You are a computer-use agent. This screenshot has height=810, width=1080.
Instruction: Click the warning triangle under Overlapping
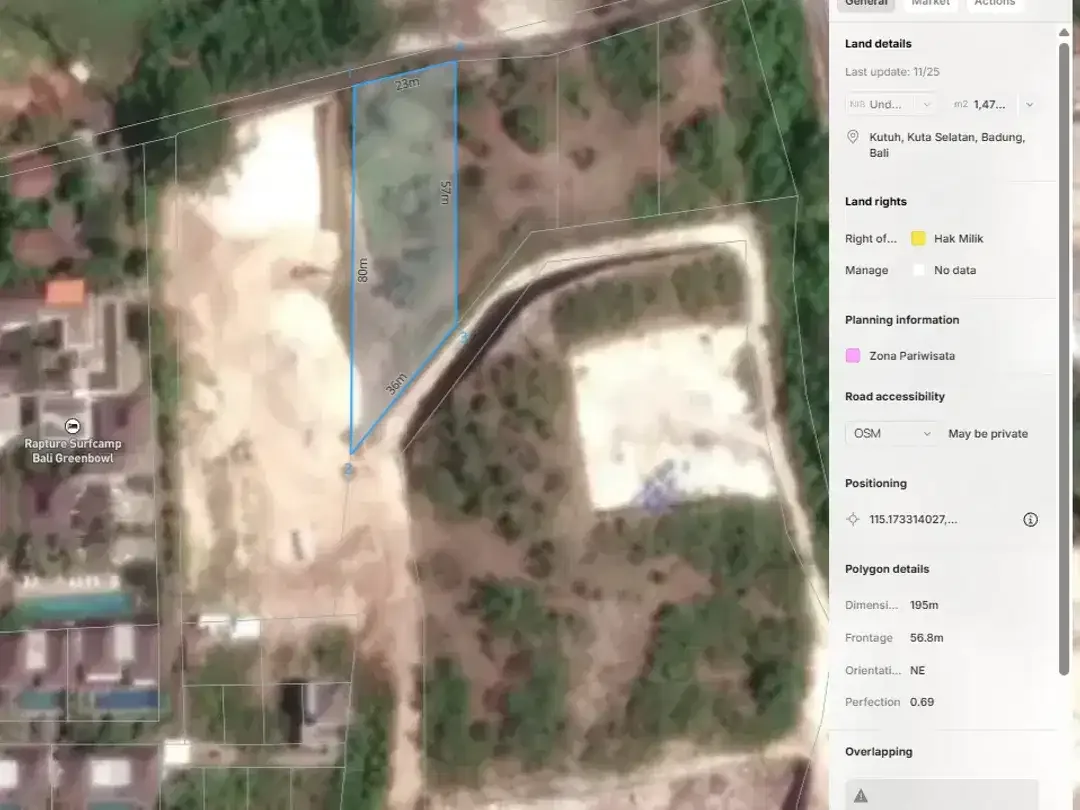(860, 796)
